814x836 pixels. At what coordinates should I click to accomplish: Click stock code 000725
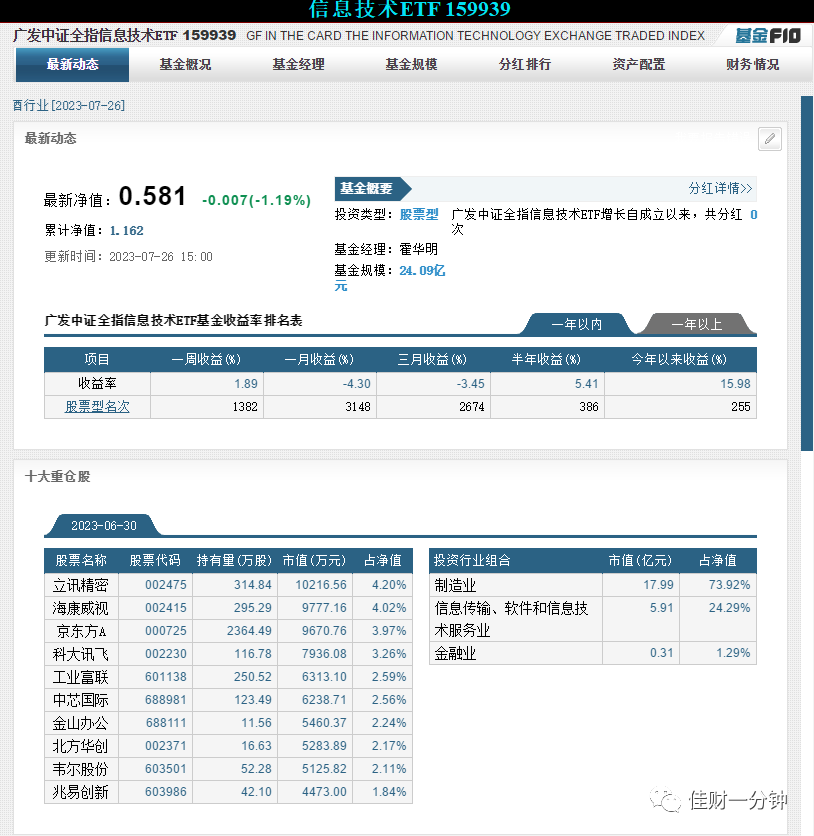pos(166,631)
